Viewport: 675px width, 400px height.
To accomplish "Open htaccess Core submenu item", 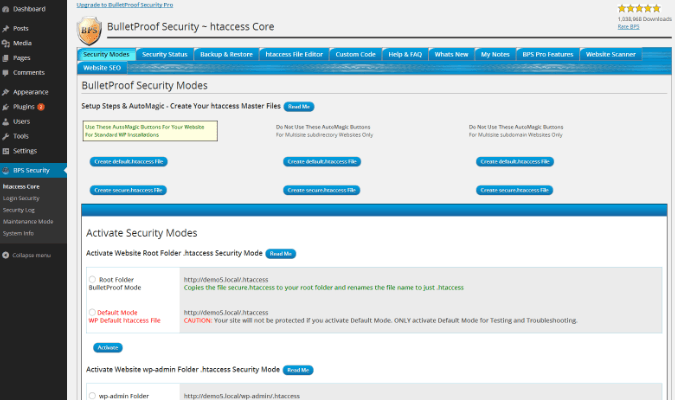I will click(x=21, y=187).
